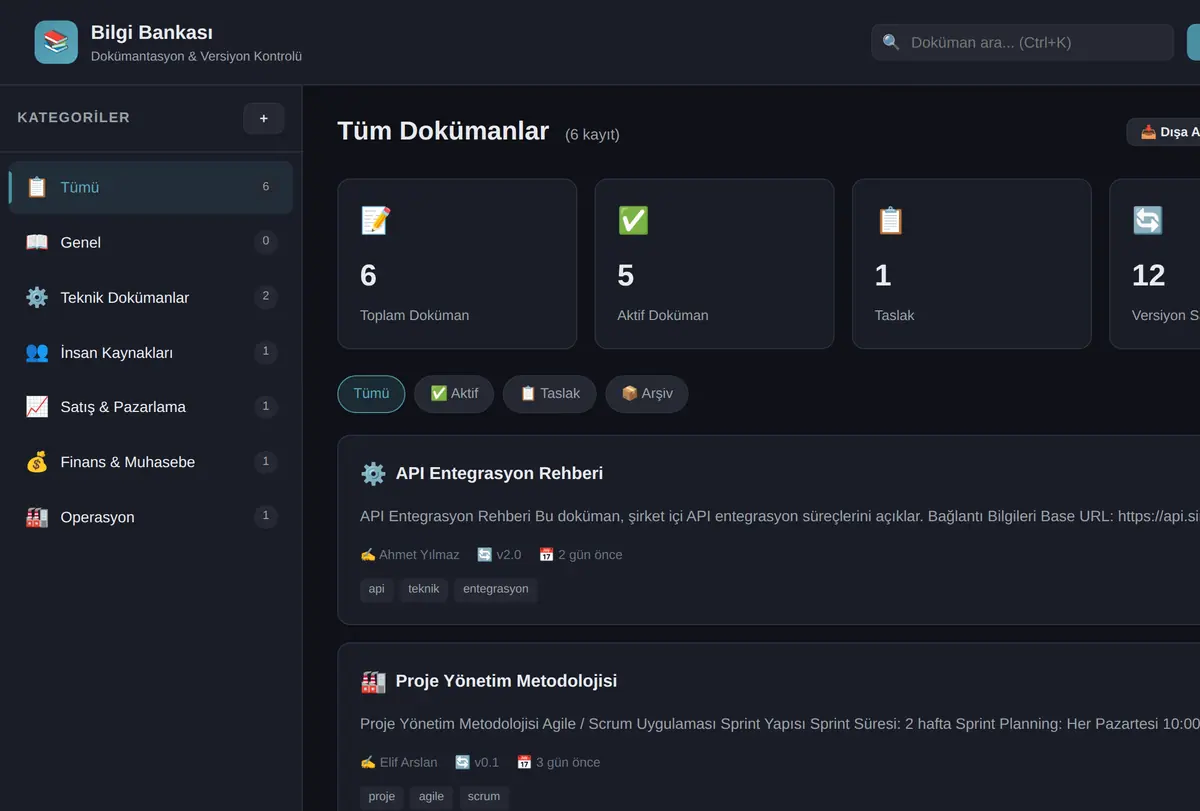Click the memo icon on Toplam Doküman card
Image resolution: width=1200 pixels, height=811 pixels.
pyautogui.click(x=376, y=220)
